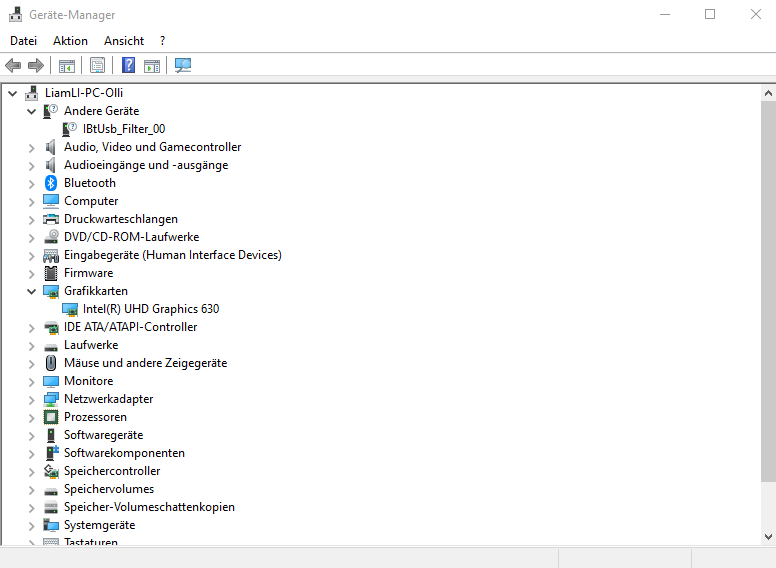
Task: Click the IDE ATA/ATAPI-Controller icon
Action: [51, 327]
